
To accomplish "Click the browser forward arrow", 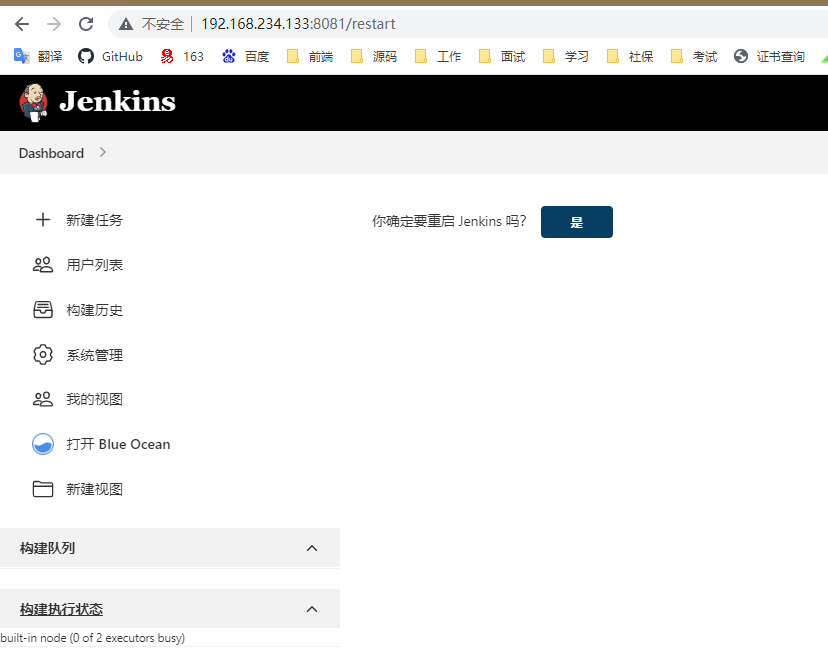I will pyautogui.click(x=54, y=24).
